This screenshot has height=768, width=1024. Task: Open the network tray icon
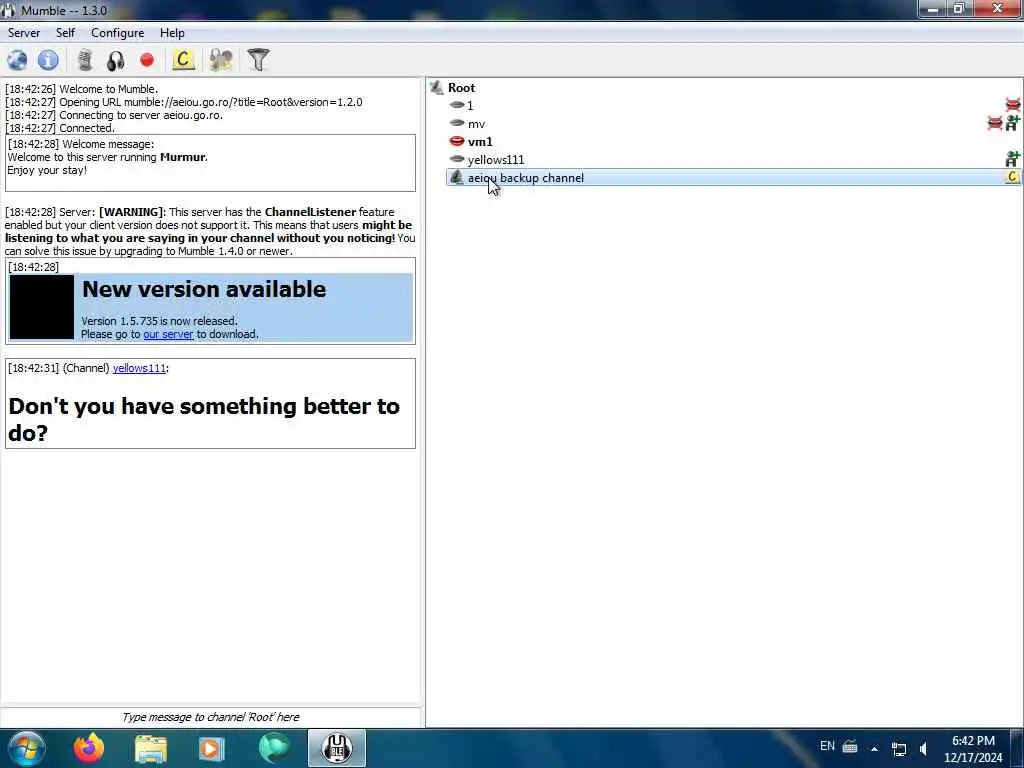(899, 749)
